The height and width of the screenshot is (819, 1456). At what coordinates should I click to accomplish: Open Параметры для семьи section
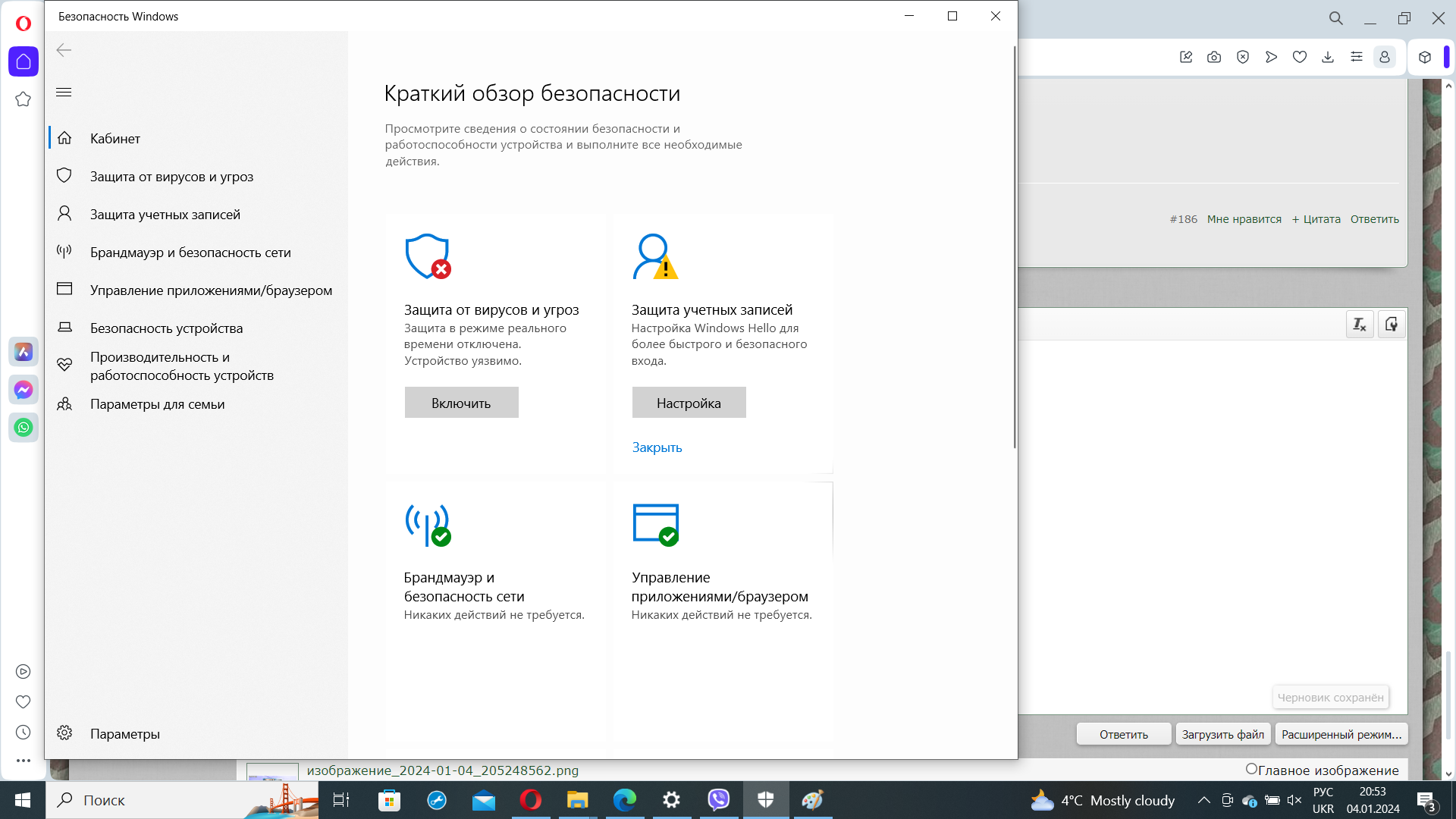point(157,404)
